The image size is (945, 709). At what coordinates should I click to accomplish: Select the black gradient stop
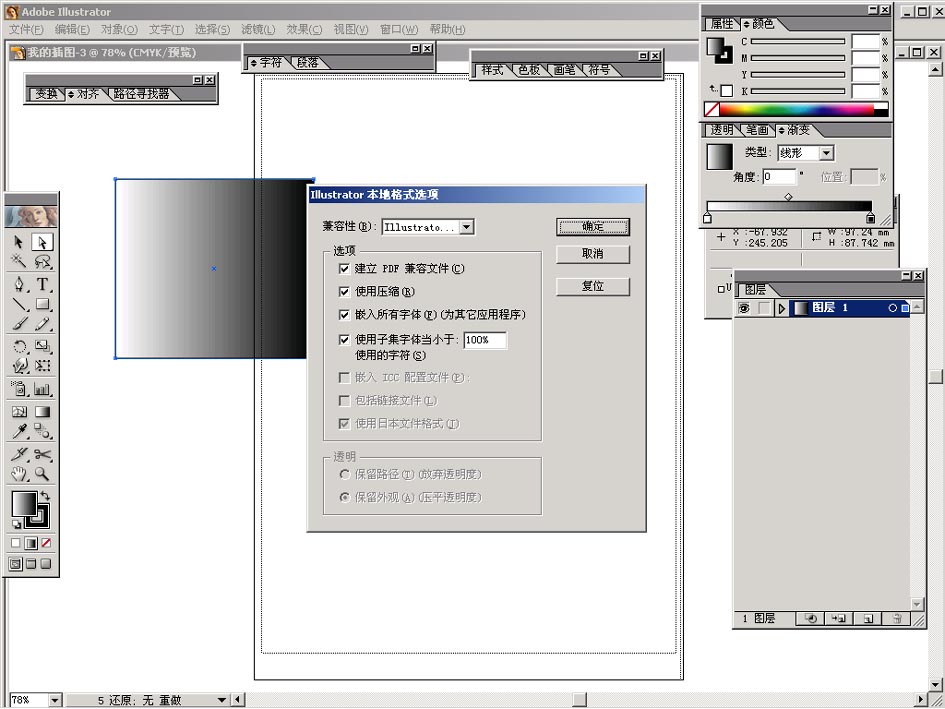coord(870,218)
